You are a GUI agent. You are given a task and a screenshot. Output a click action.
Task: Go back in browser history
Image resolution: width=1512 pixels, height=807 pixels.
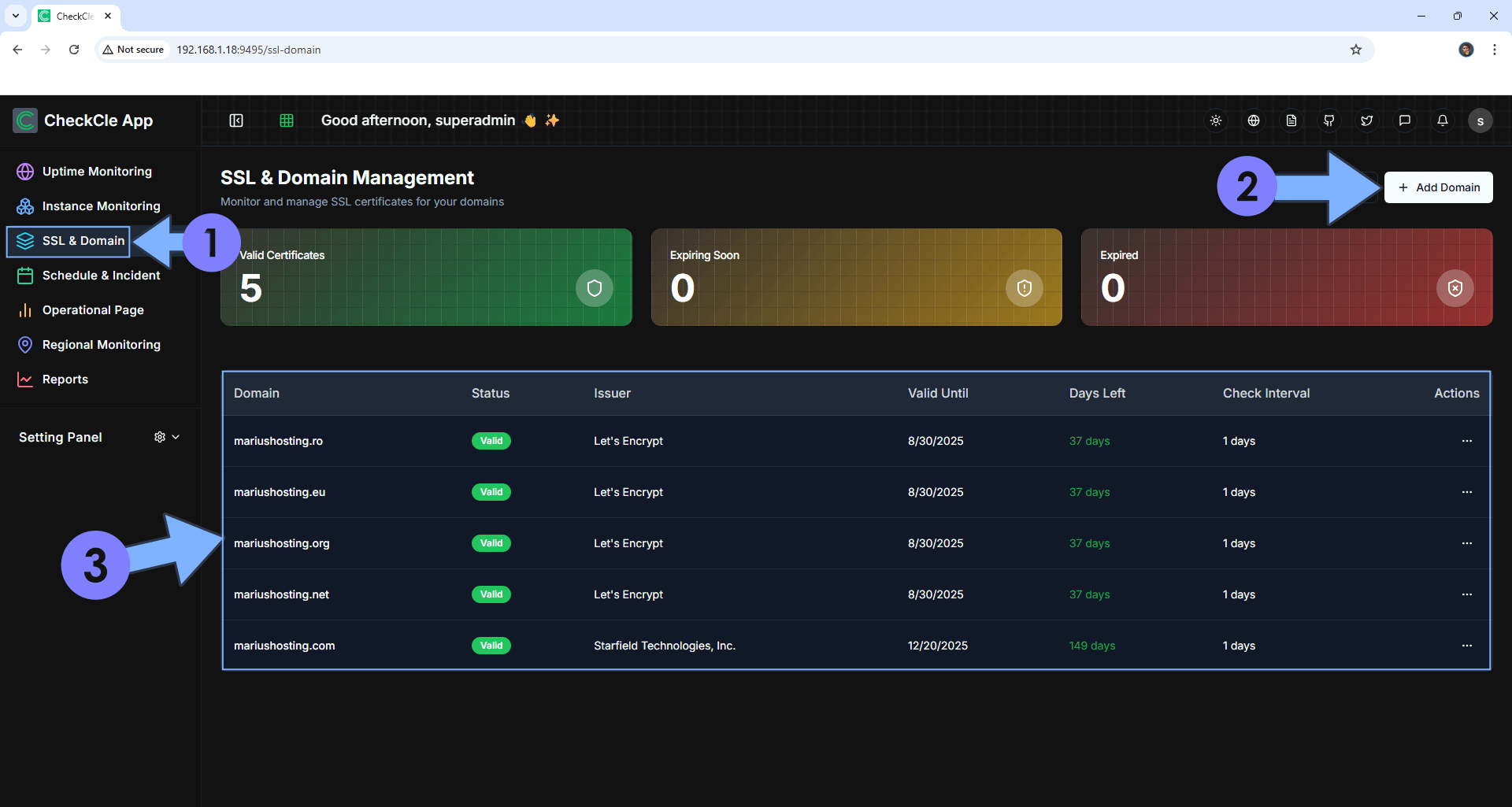coord(17,50)
